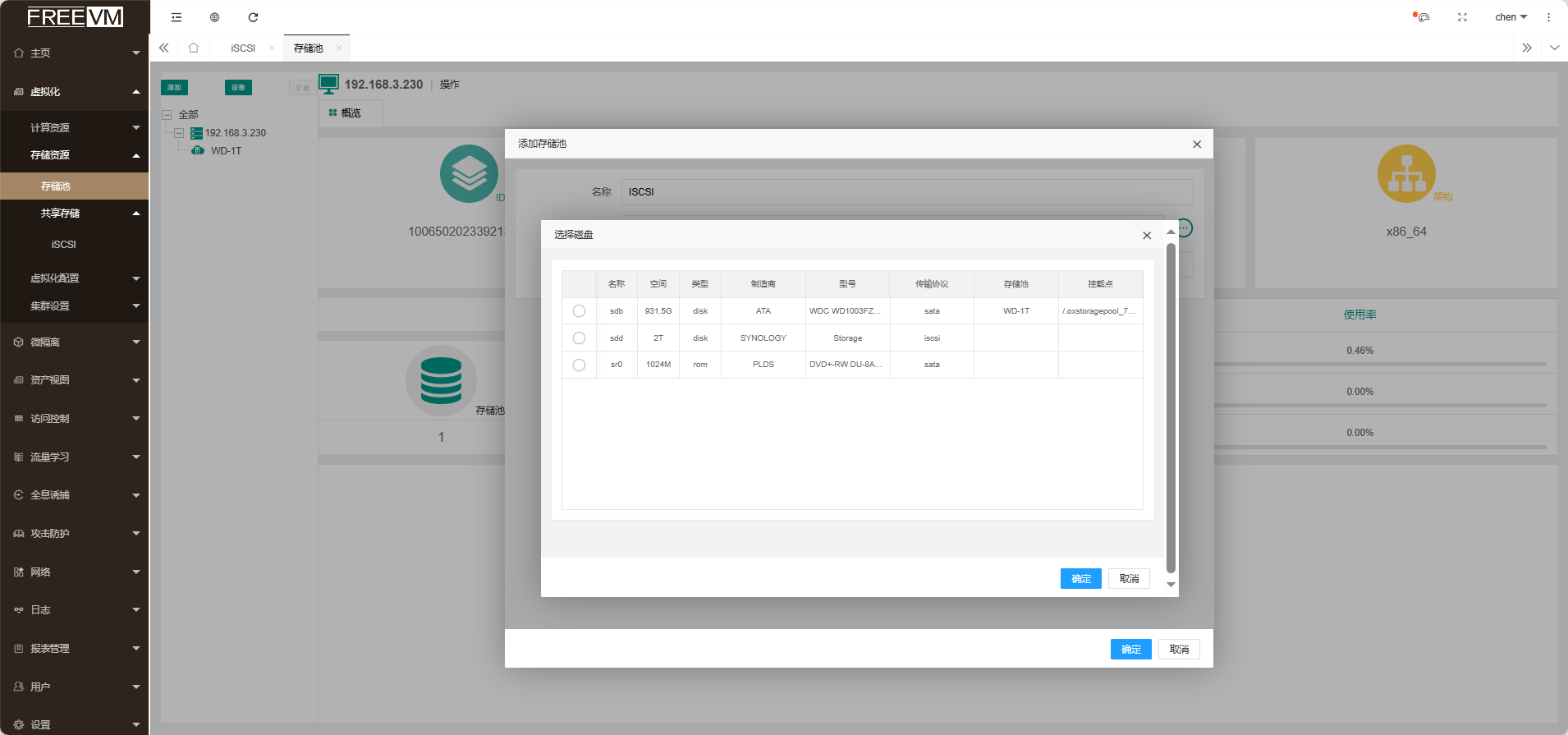Open iSCSI under shared storage menu
This screenshot has height=735, width=1568.
(63, 245)
